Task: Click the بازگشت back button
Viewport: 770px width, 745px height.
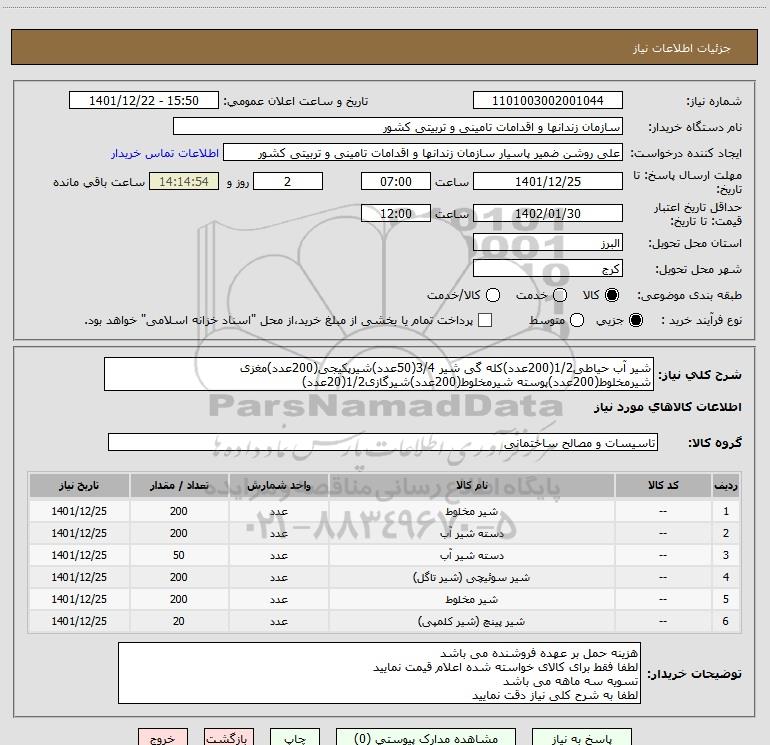Action: click(229, 738)
